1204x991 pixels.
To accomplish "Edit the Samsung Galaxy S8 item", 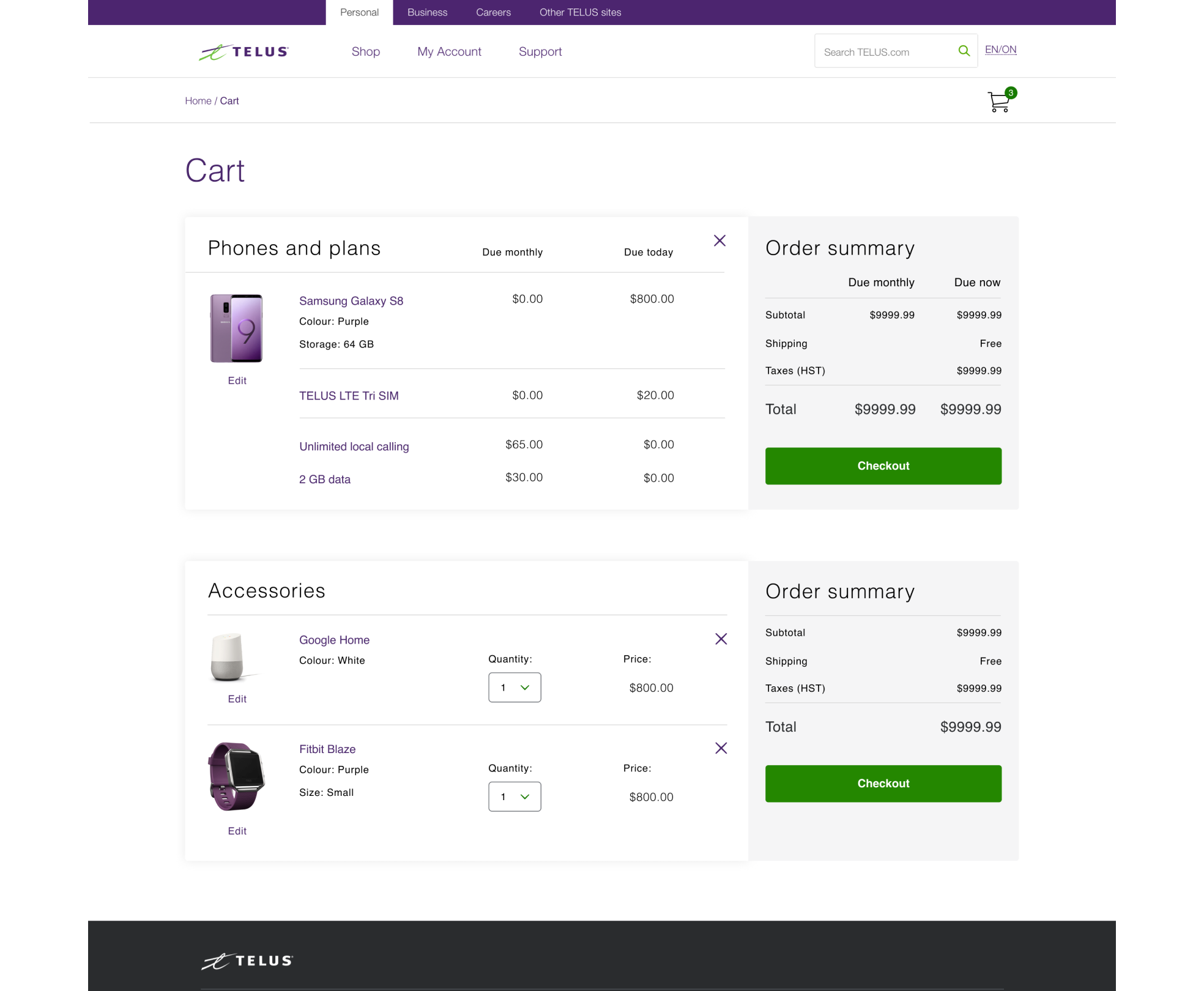I will pyautogui.click(x=237, y=380).
